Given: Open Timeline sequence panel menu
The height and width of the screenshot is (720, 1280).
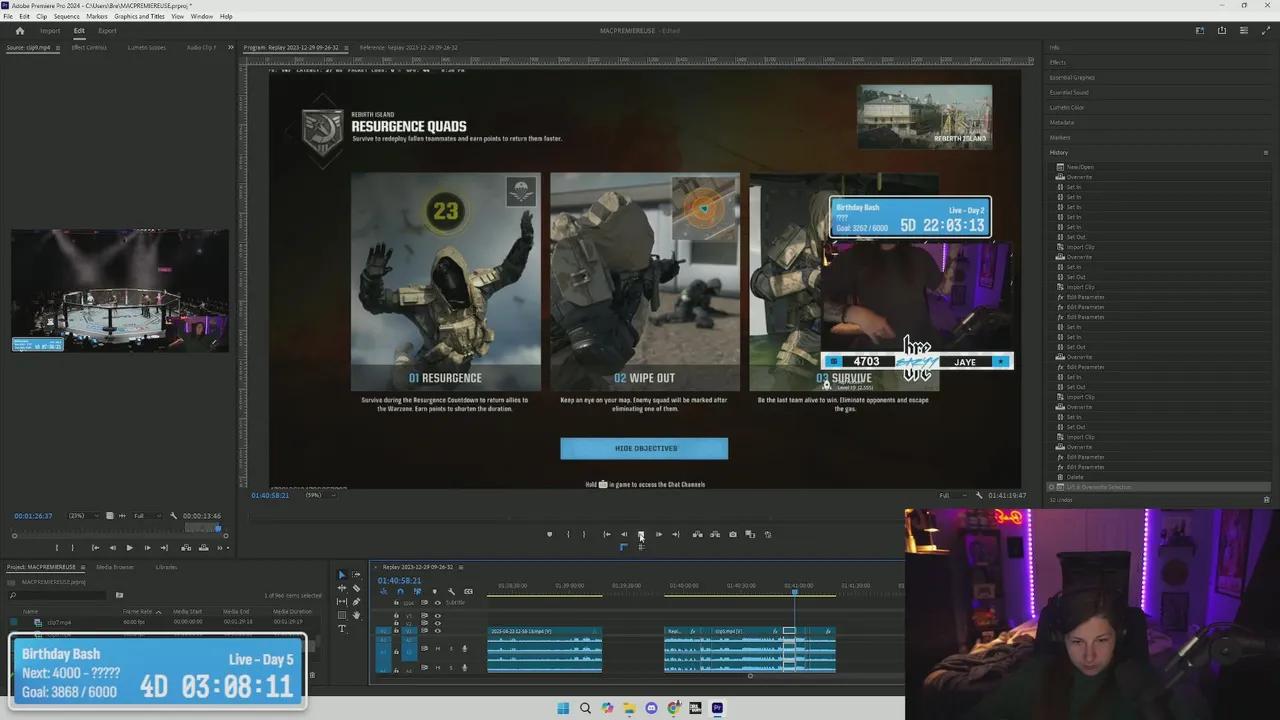Looking at the screenshot, I should click(461, 567).
